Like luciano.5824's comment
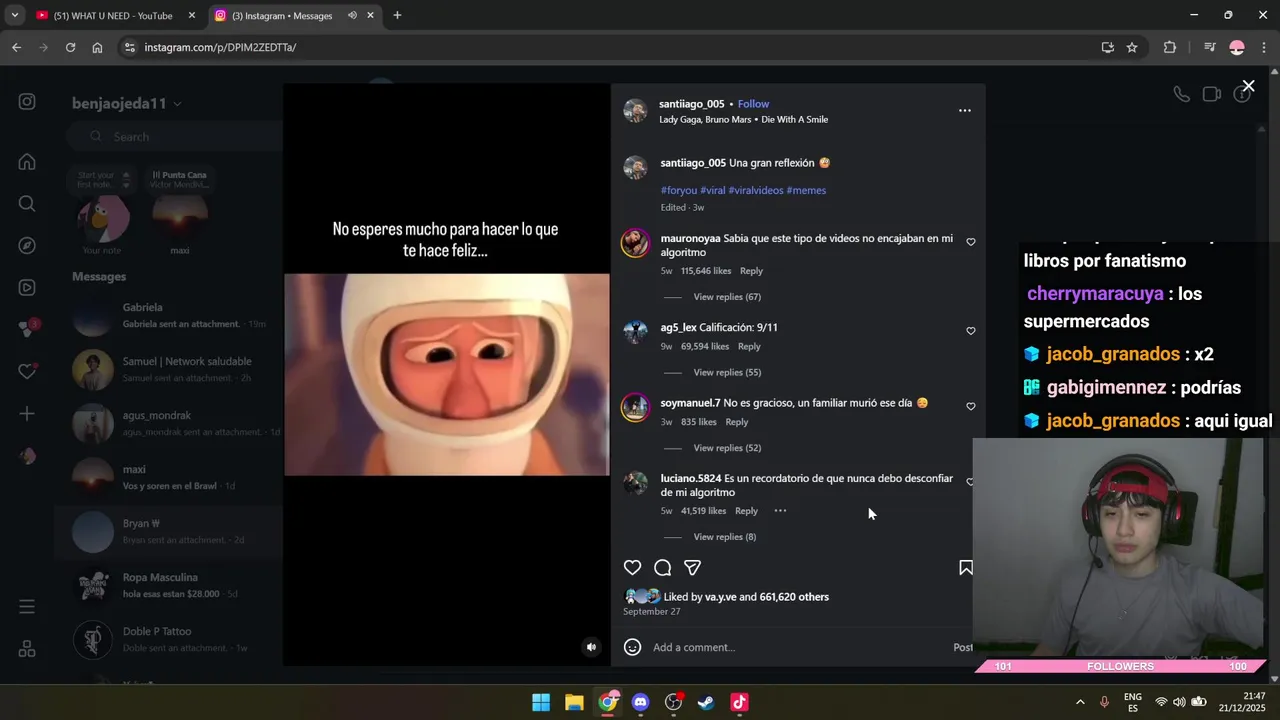This screenshot has width=1280, height=720. pyautogui.click(x=970, y=482)
